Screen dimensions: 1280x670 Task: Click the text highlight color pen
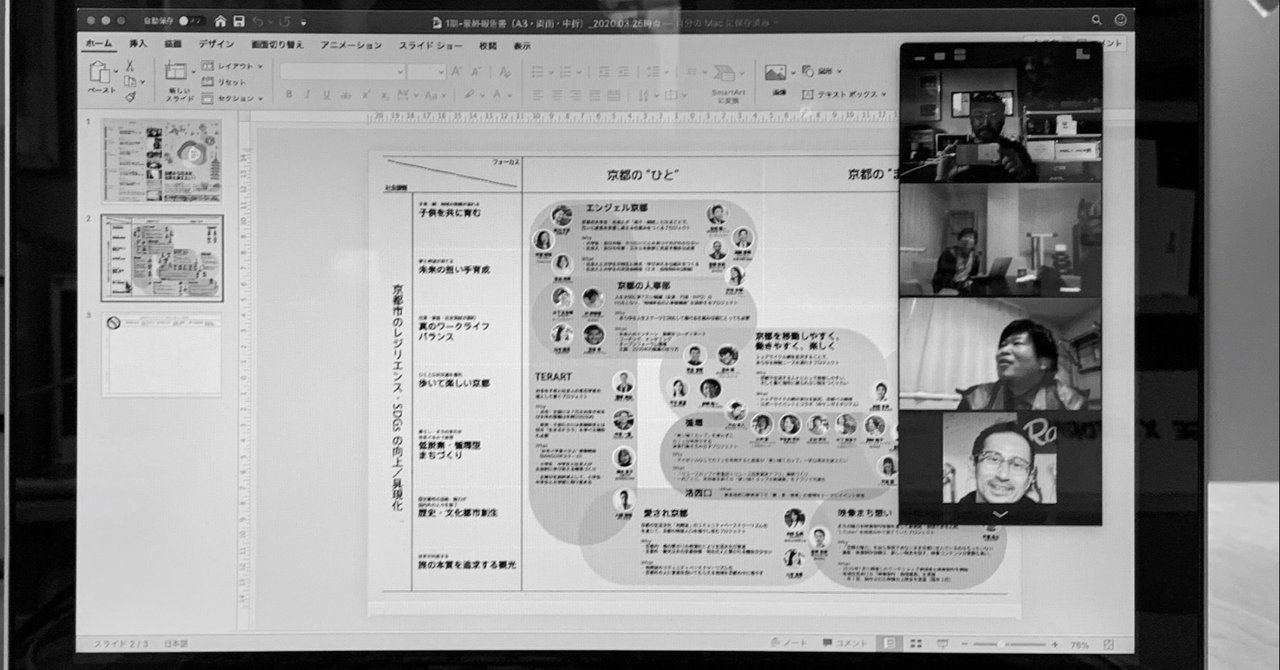[x=468, y=94]
